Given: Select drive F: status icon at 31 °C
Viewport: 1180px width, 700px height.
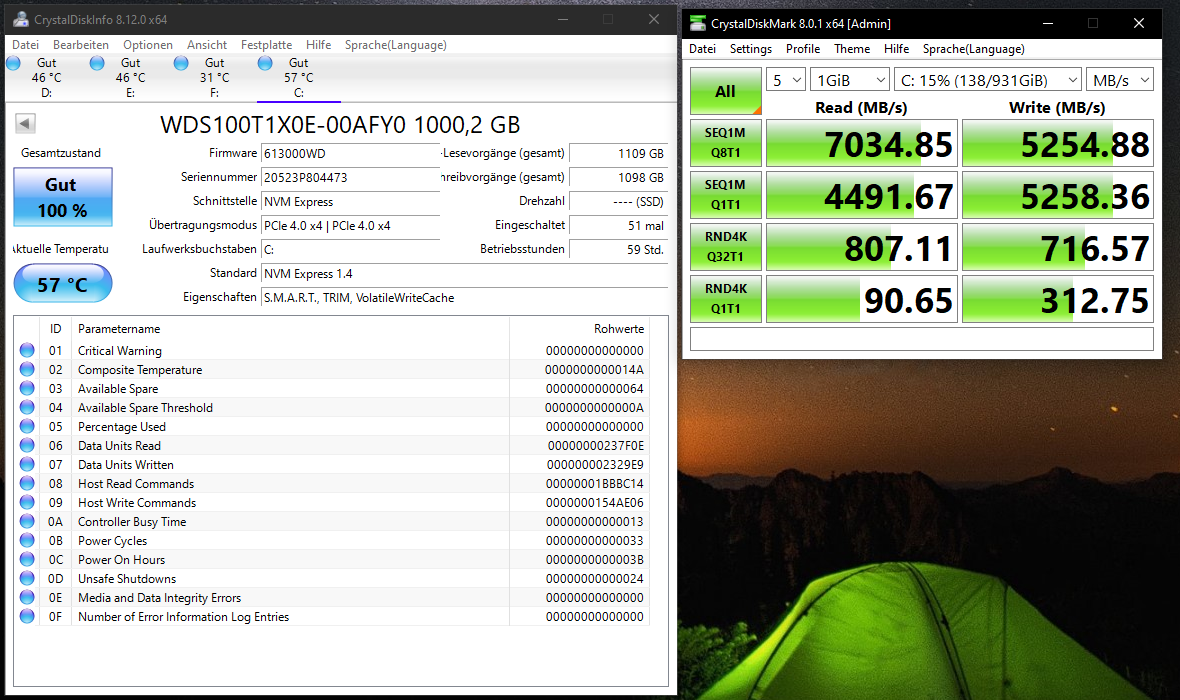Looking at the screenshot, I should coord(181,63).
